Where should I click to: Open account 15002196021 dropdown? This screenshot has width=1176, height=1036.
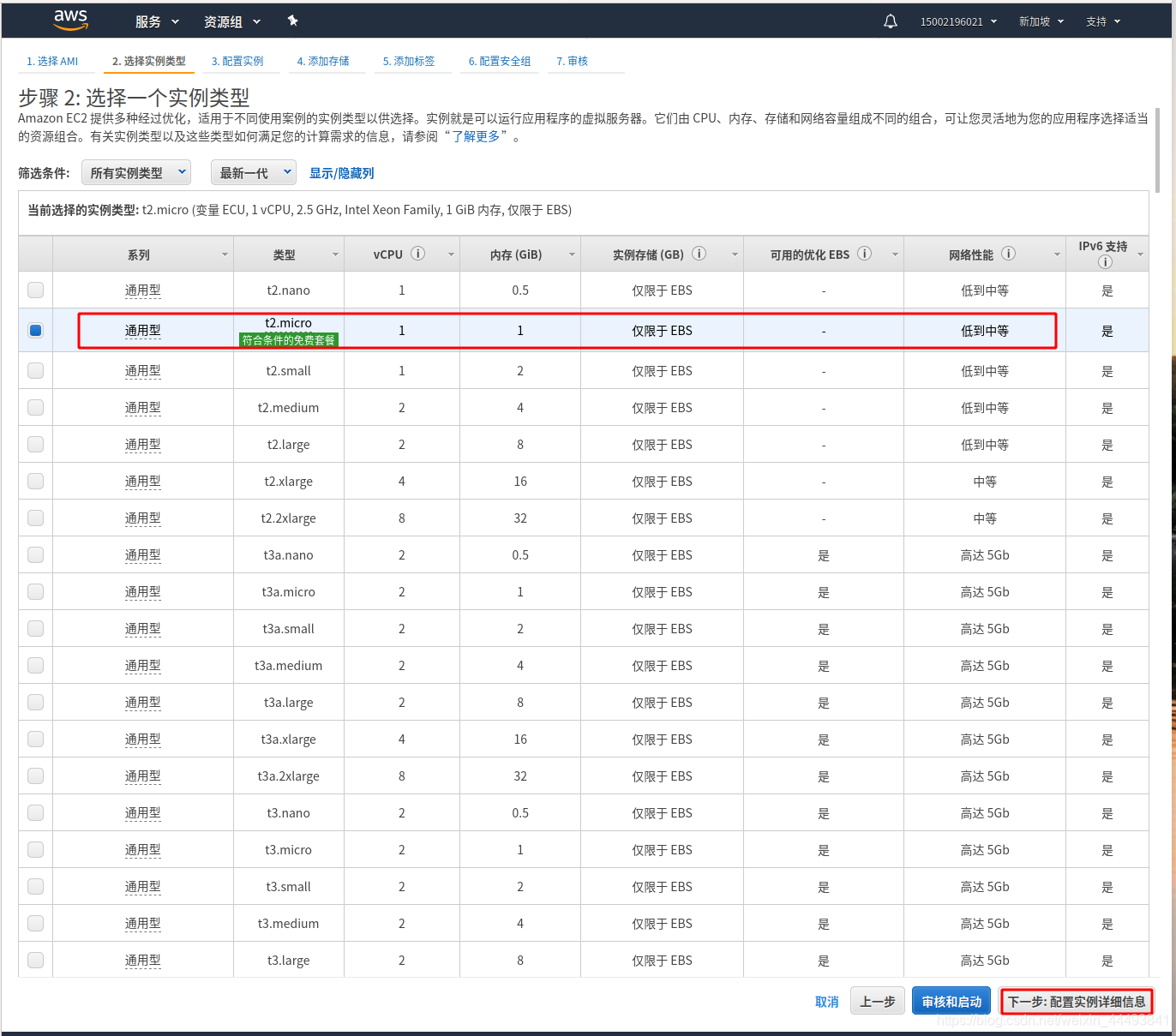pyautogui.click(x=958, y=21)
